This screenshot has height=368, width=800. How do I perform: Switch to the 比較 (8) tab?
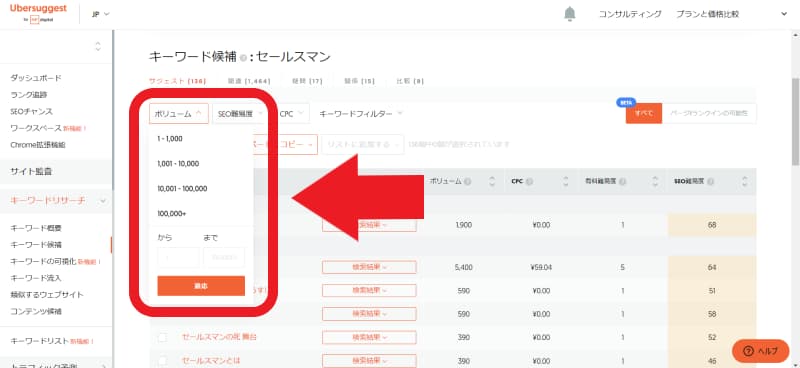(x=410, y=81)
